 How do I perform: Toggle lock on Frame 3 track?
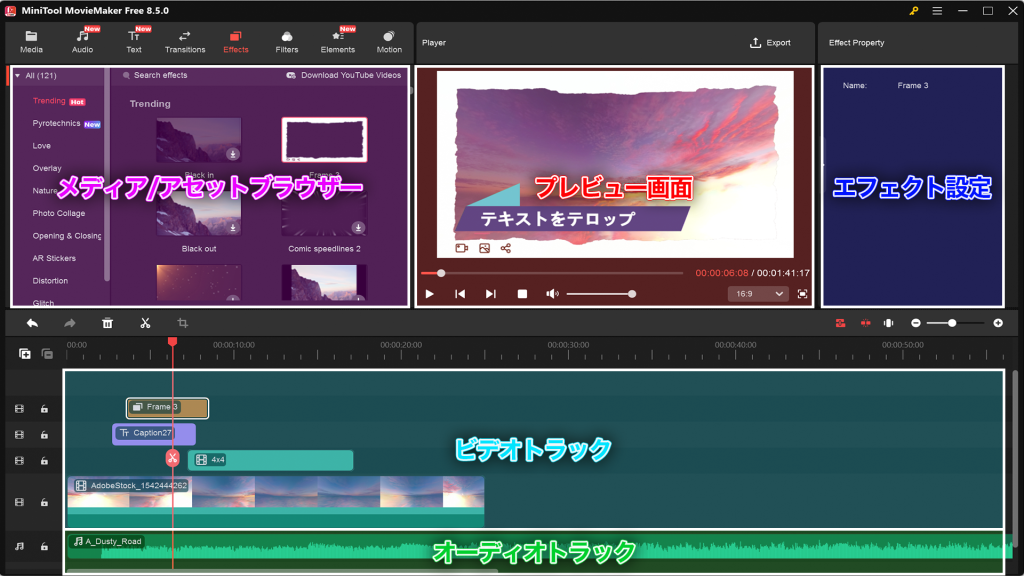[x=44, y=409]
